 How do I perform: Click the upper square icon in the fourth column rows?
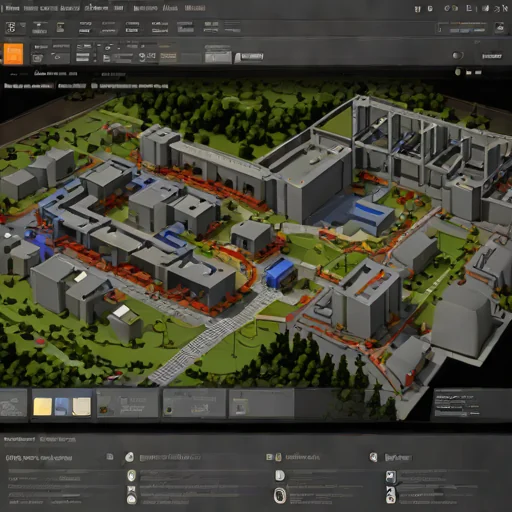click(x=391, y=477)
